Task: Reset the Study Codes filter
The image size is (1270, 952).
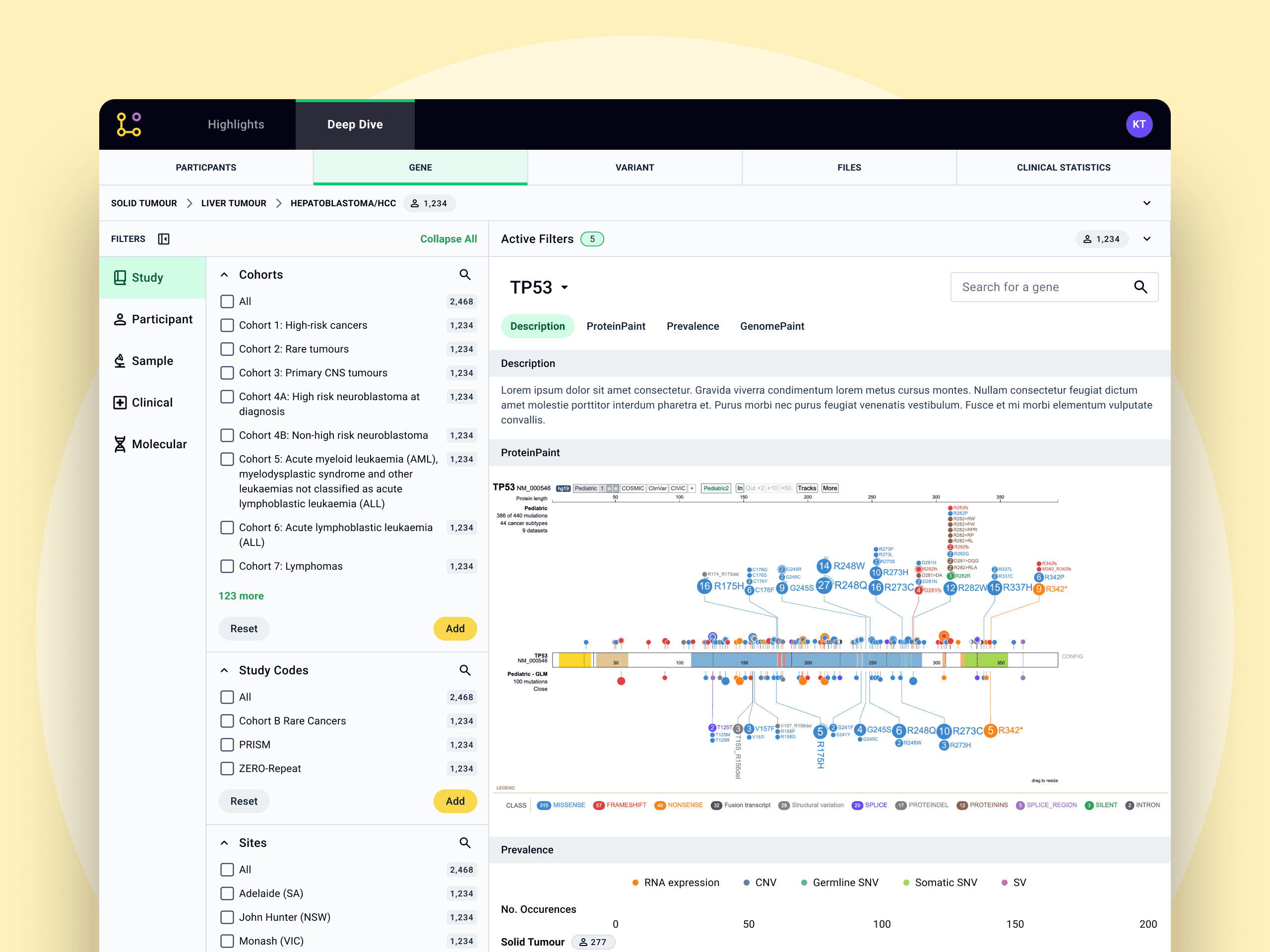Action: point(244,802)
